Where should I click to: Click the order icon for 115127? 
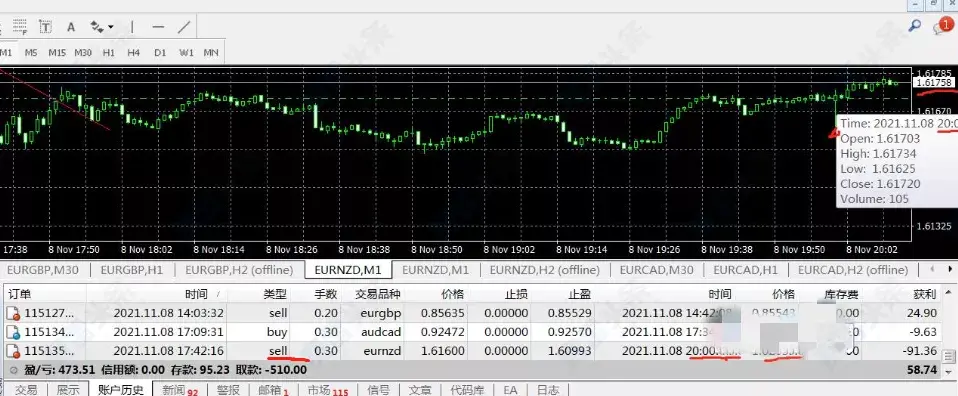tap(13, 314)
